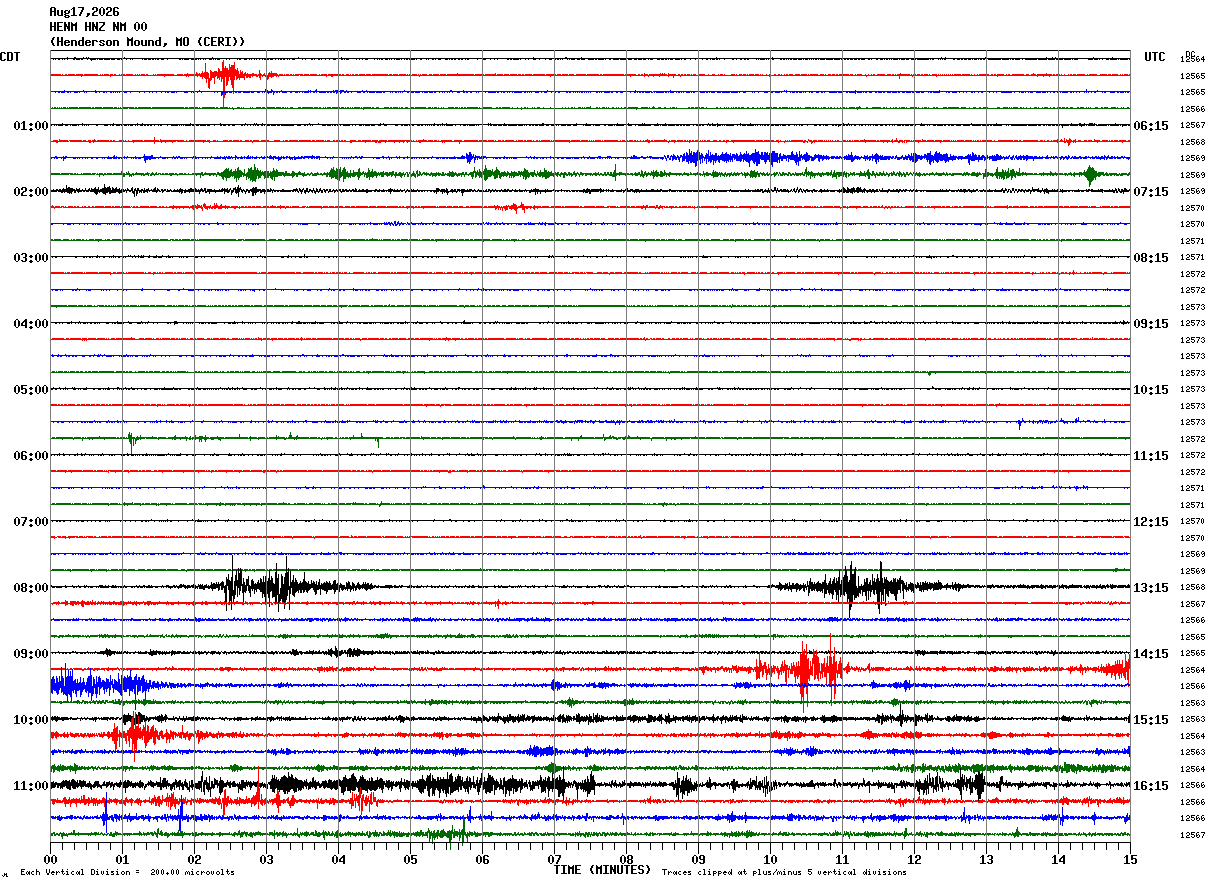Image resolution: width=1210 pixels, height=886 pixels.
Task: Click the "TIME (MINUTES)" axis title
Action: tap(602, 870)
